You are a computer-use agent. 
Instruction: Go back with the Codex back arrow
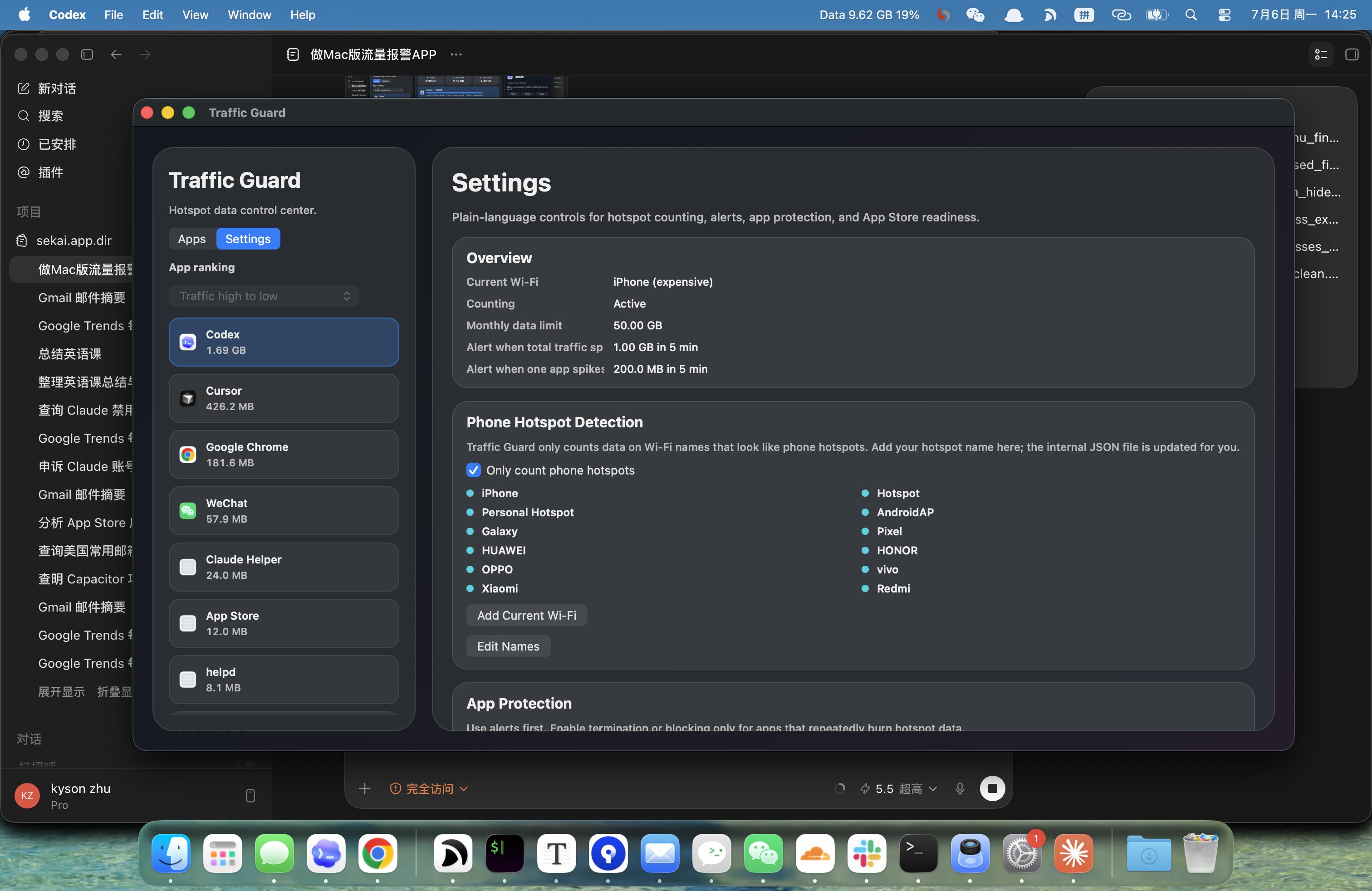[116, 54]
